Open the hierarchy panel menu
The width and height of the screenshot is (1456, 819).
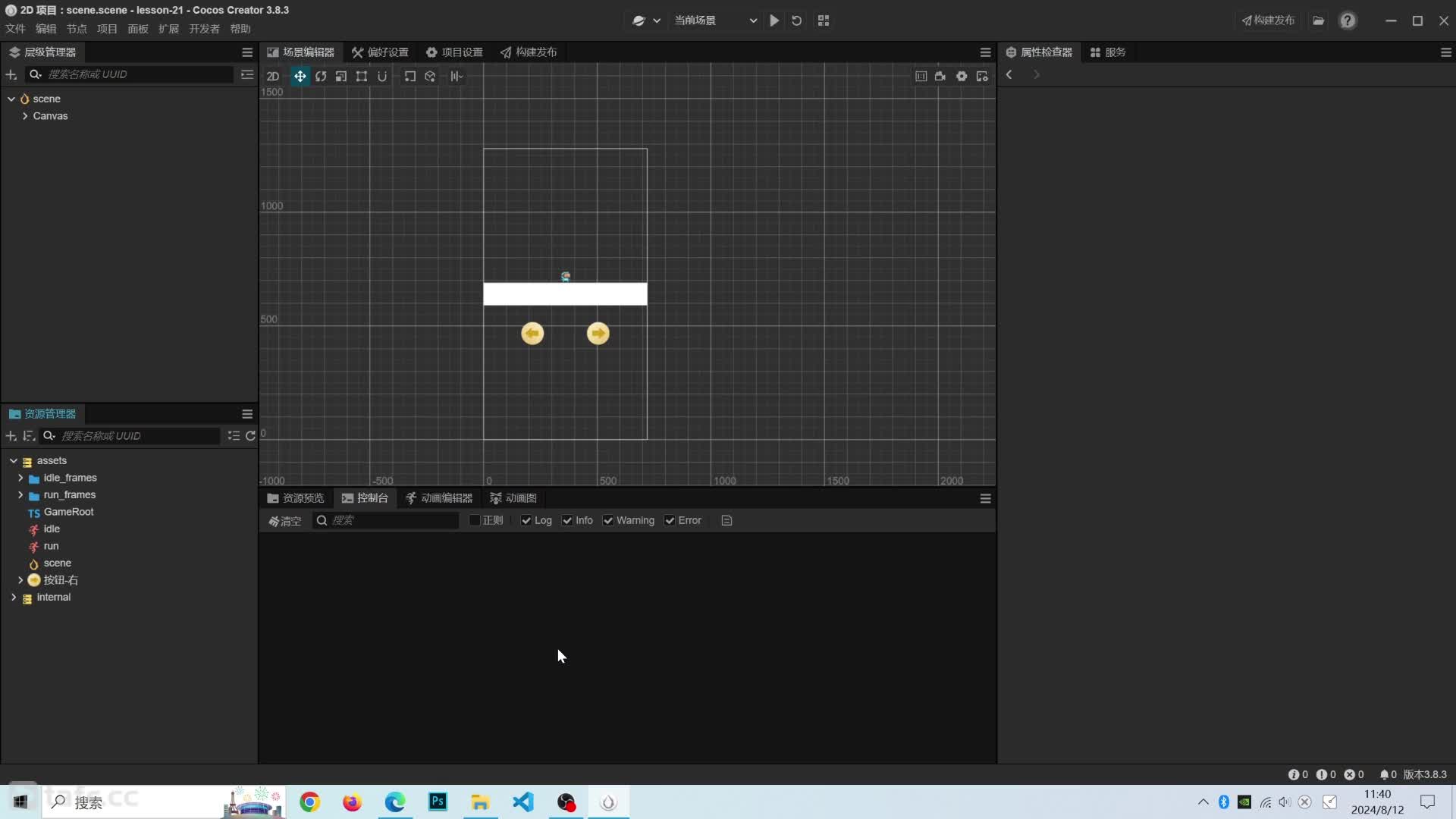[247, 52]
